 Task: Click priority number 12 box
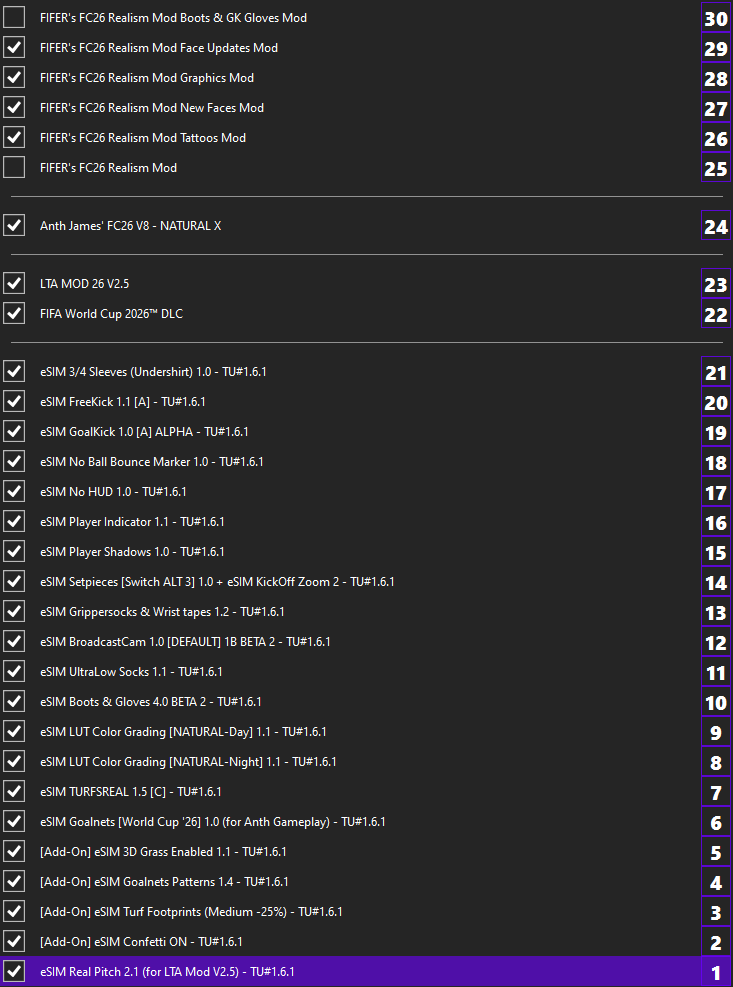click(x=716, y=641)
